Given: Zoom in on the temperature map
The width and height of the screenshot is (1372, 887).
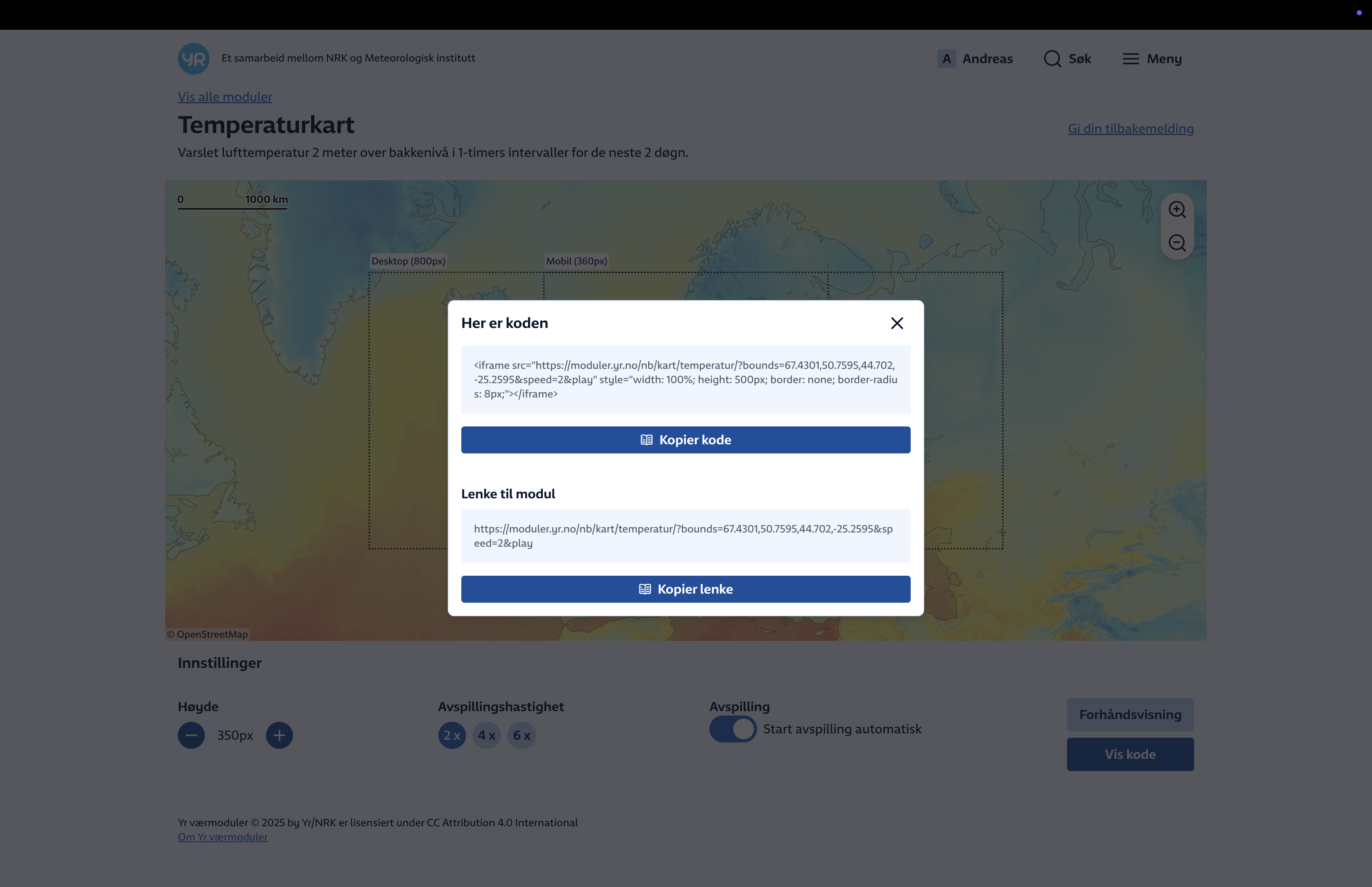Looking at the screenshot, I should coord(1177,210).
